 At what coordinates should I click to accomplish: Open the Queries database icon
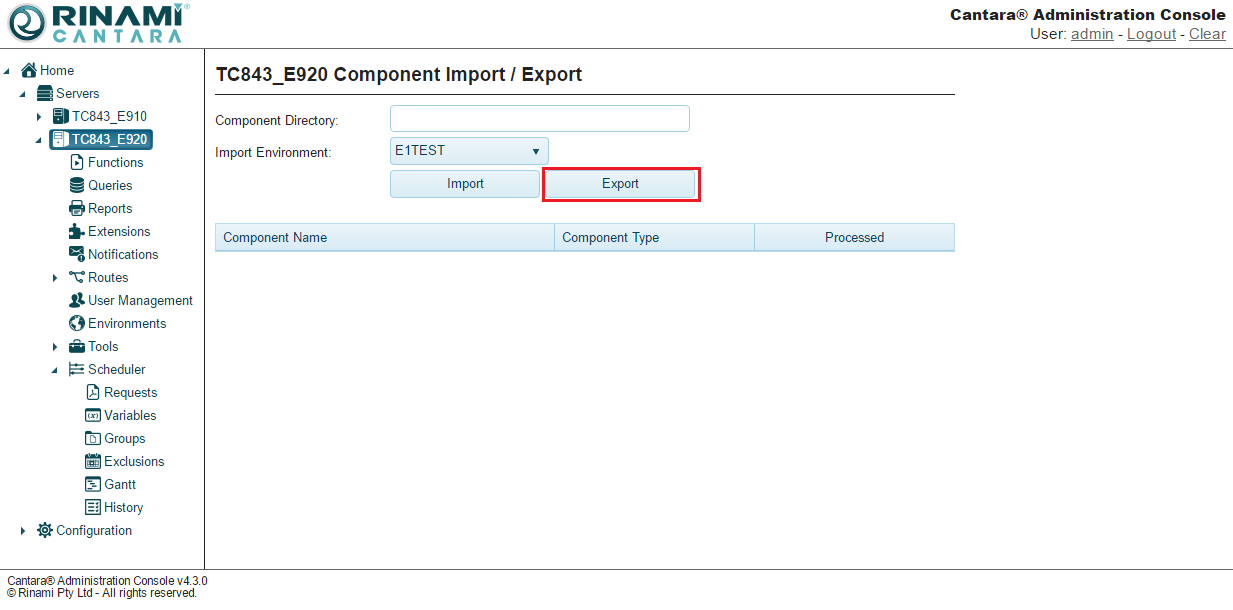[77, 185]
